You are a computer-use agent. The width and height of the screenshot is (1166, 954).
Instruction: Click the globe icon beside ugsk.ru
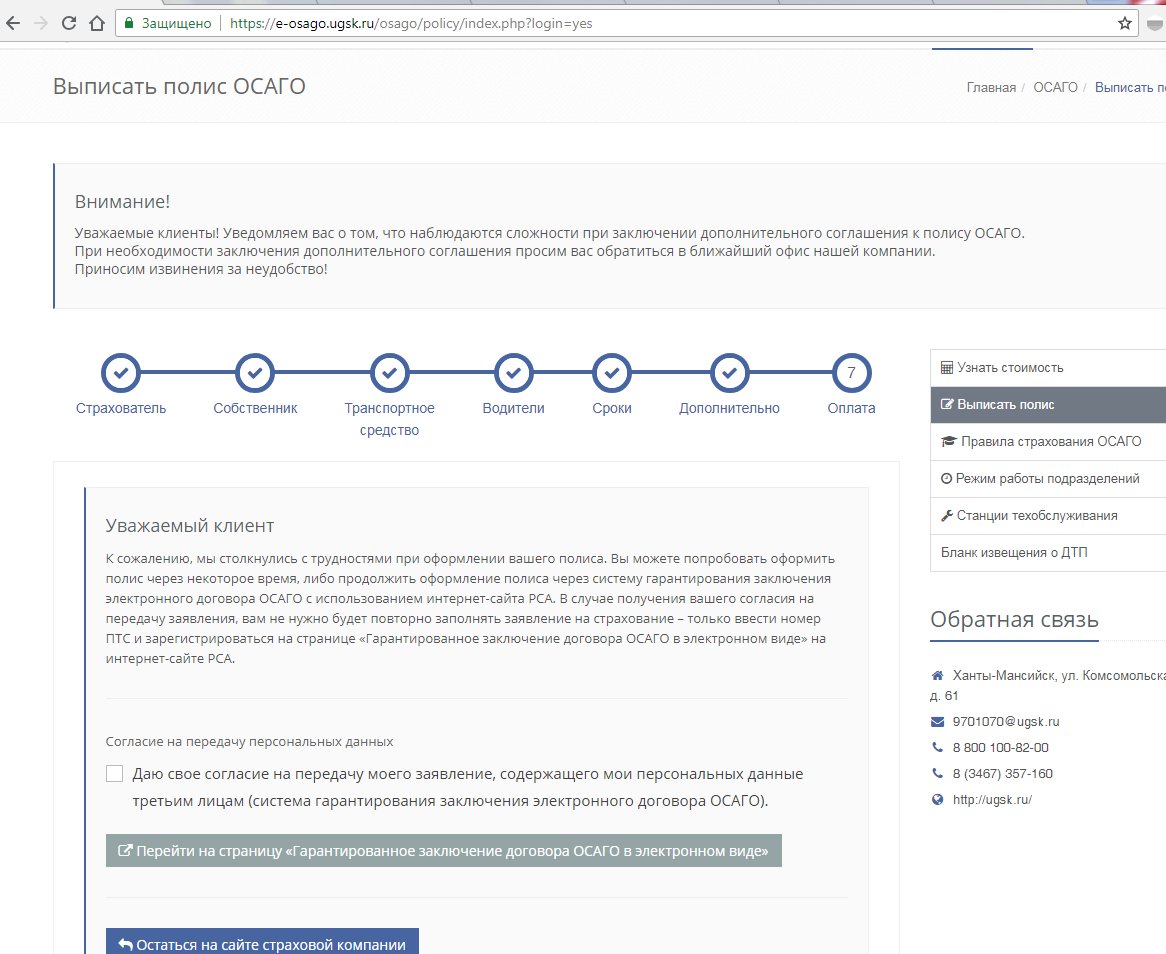[x=938, y=799]
